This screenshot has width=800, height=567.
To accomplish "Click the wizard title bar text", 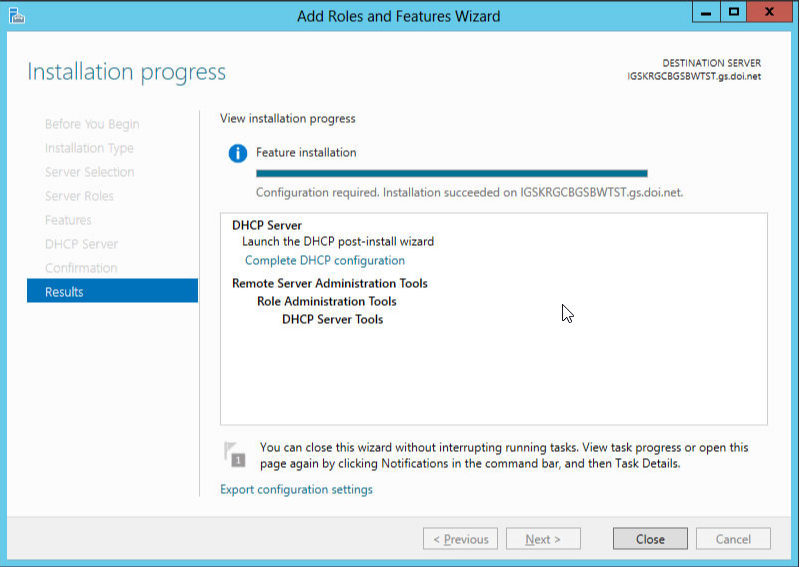I will point(398,16).
